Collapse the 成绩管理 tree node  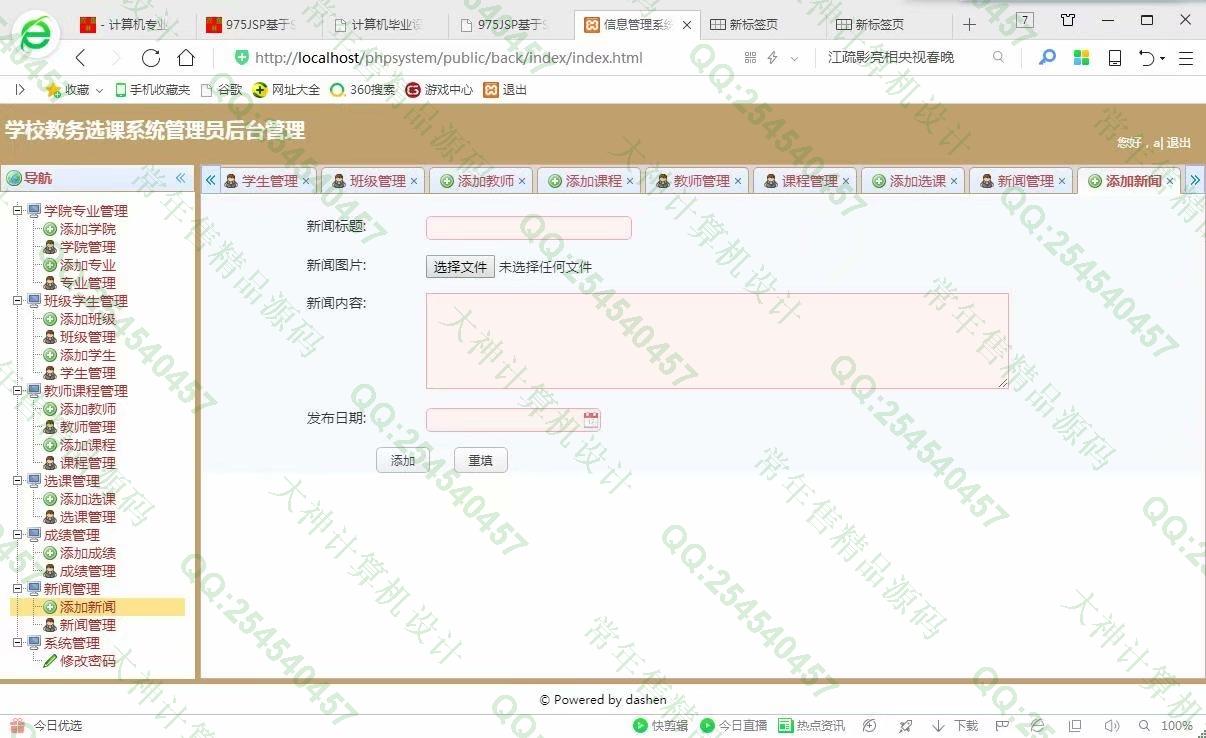[x=18, y=535]
